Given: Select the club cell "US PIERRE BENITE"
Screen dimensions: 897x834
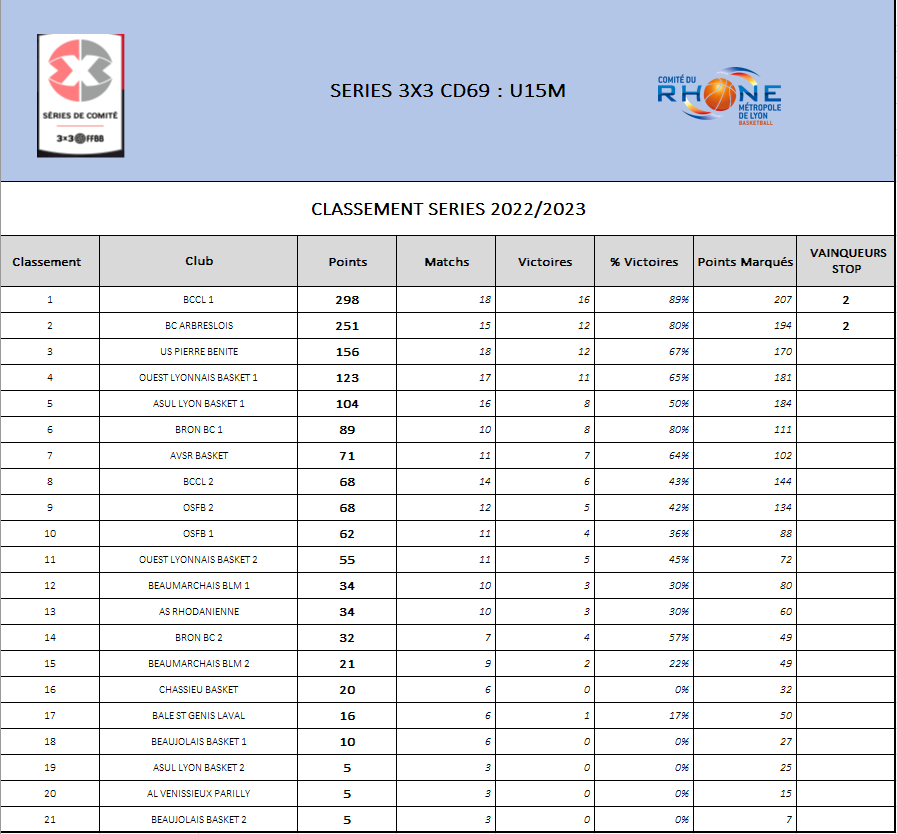Looking at the screenshot, I should click(x=199, y=352).
